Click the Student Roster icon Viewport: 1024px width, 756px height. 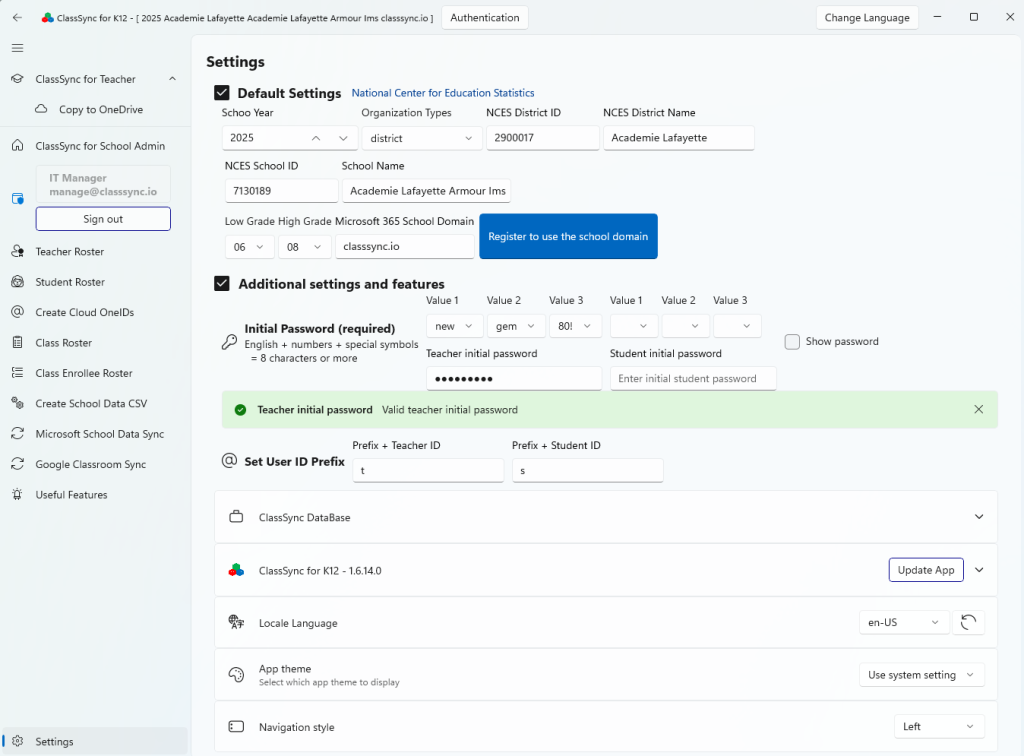point(18,282)
